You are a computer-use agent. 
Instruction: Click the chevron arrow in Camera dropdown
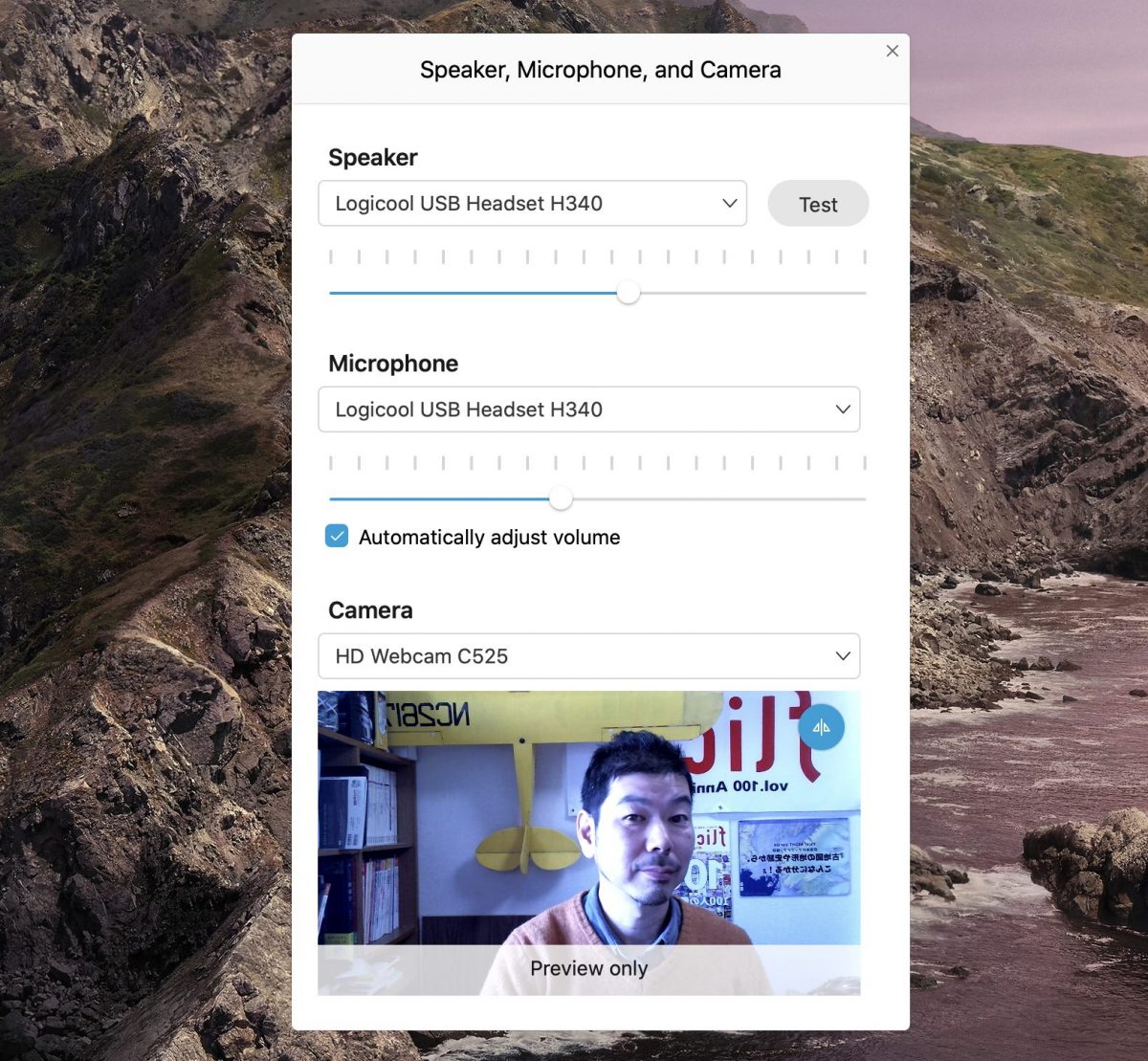(x=842, y=656)
